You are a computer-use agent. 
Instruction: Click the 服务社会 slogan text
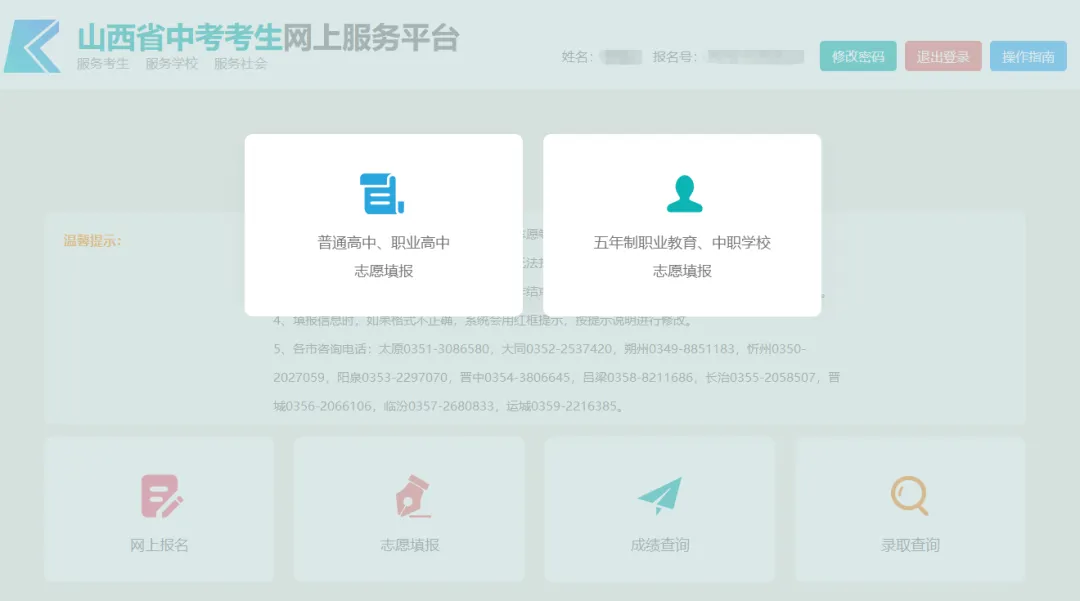click(240, 64)
